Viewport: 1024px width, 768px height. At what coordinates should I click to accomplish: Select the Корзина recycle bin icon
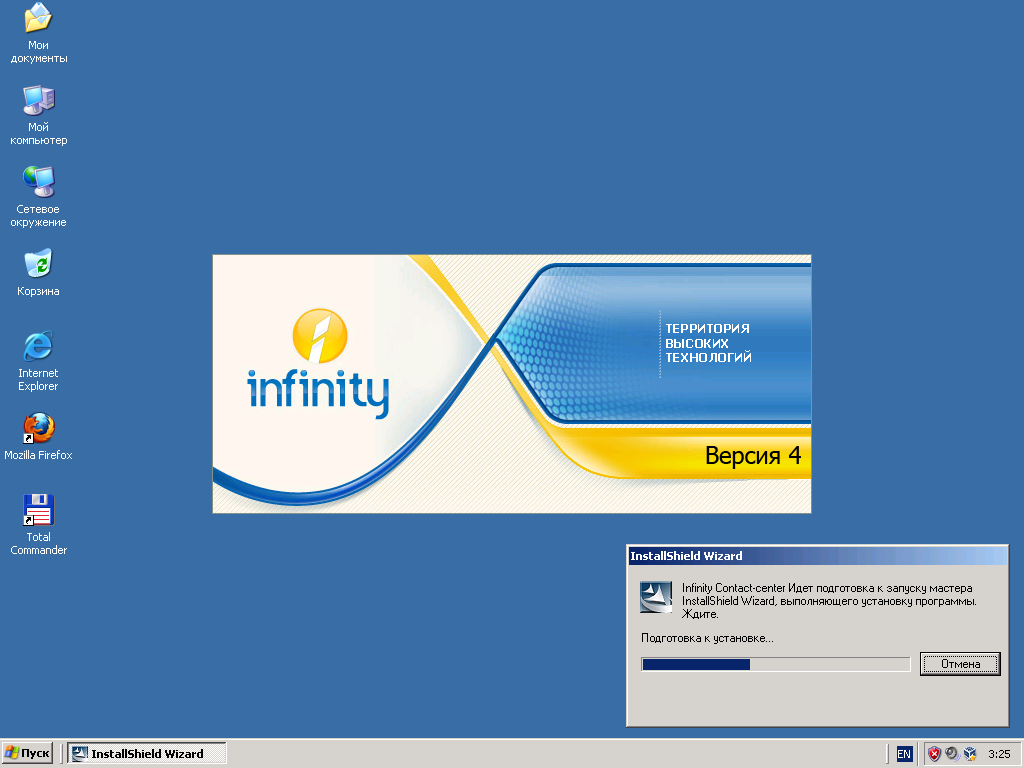point(39,272)
